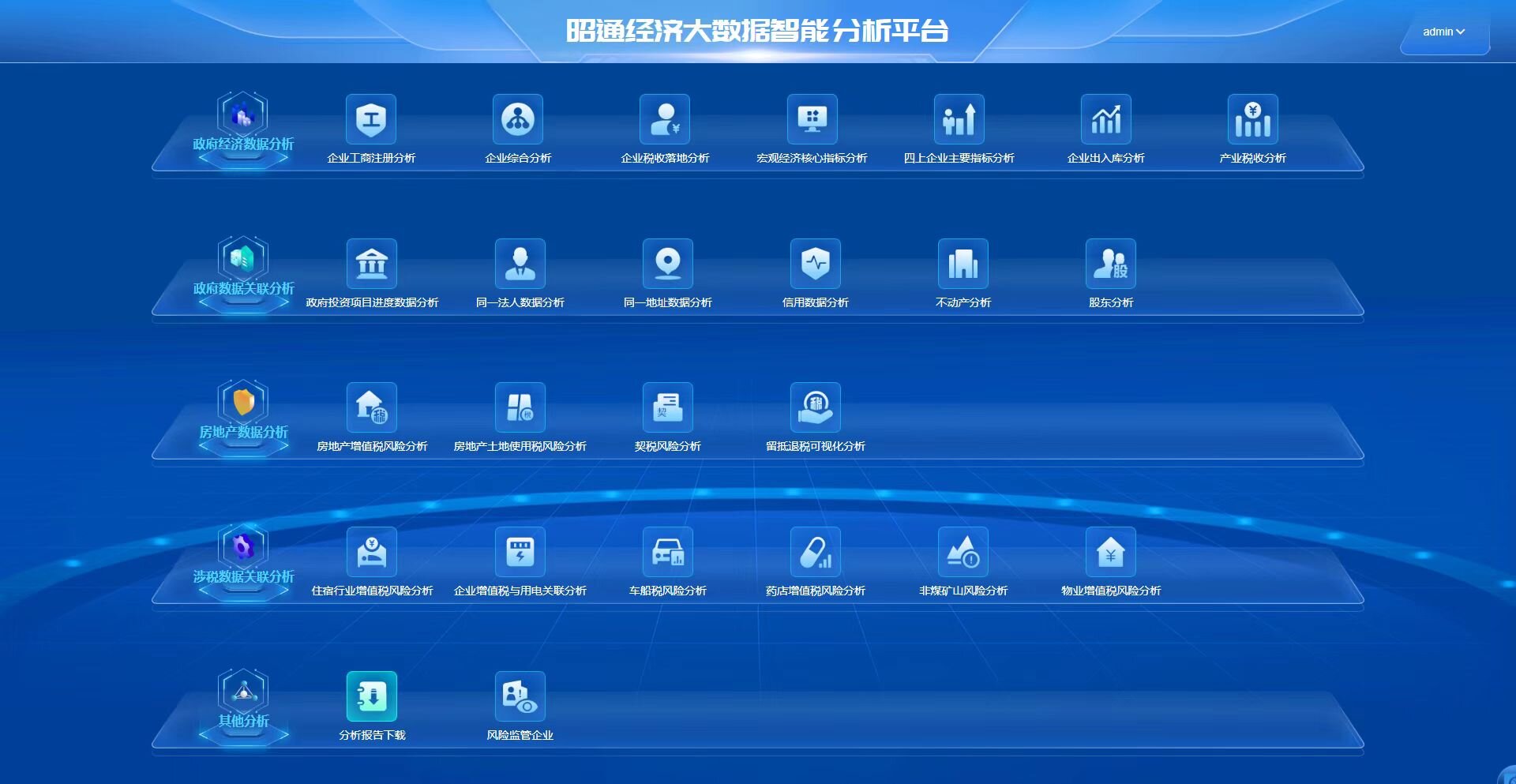Viewport: 1516px width, 784px height.
Task: Open the 企业工商注册分析 shield icon
Action: click(x=371, y=119)
